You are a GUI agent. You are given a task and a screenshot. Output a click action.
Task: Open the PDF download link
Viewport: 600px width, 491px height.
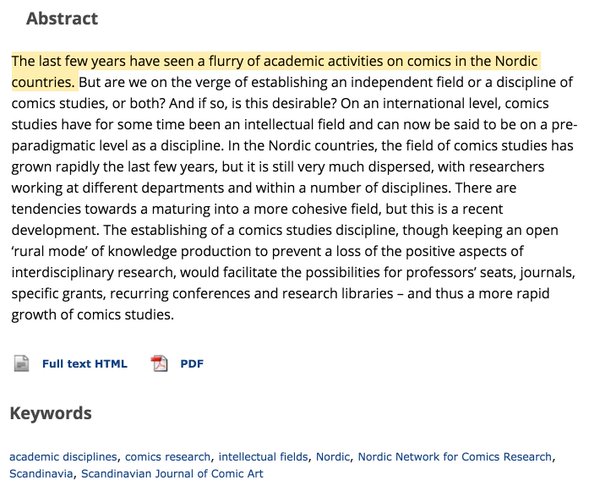pos(192,364)
